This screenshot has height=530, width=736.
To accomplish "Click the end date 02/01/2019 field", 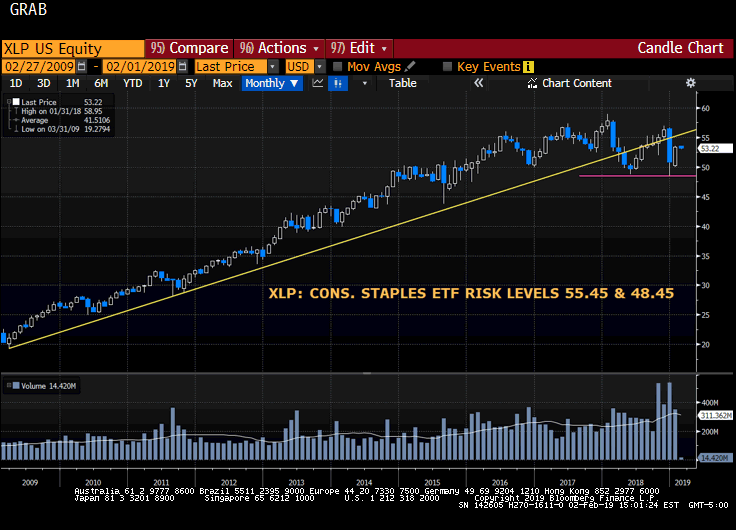I will click(x=140, y=67).
